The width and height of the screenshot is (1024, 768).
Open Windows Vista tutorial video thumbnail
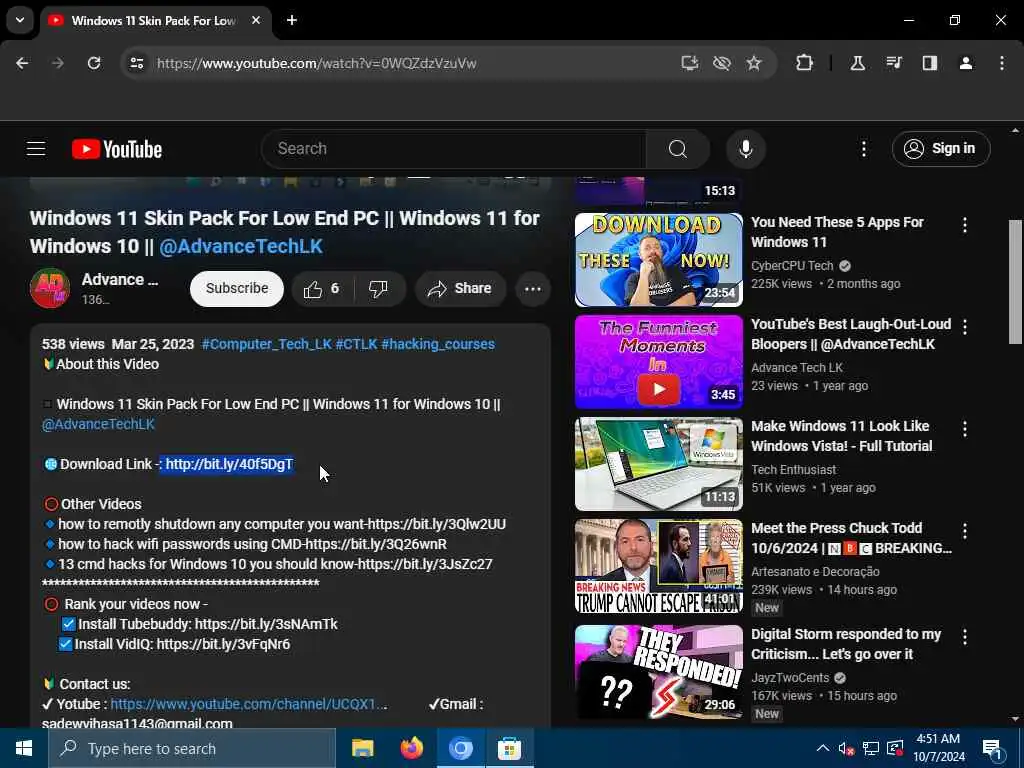[x=658, y=464]
